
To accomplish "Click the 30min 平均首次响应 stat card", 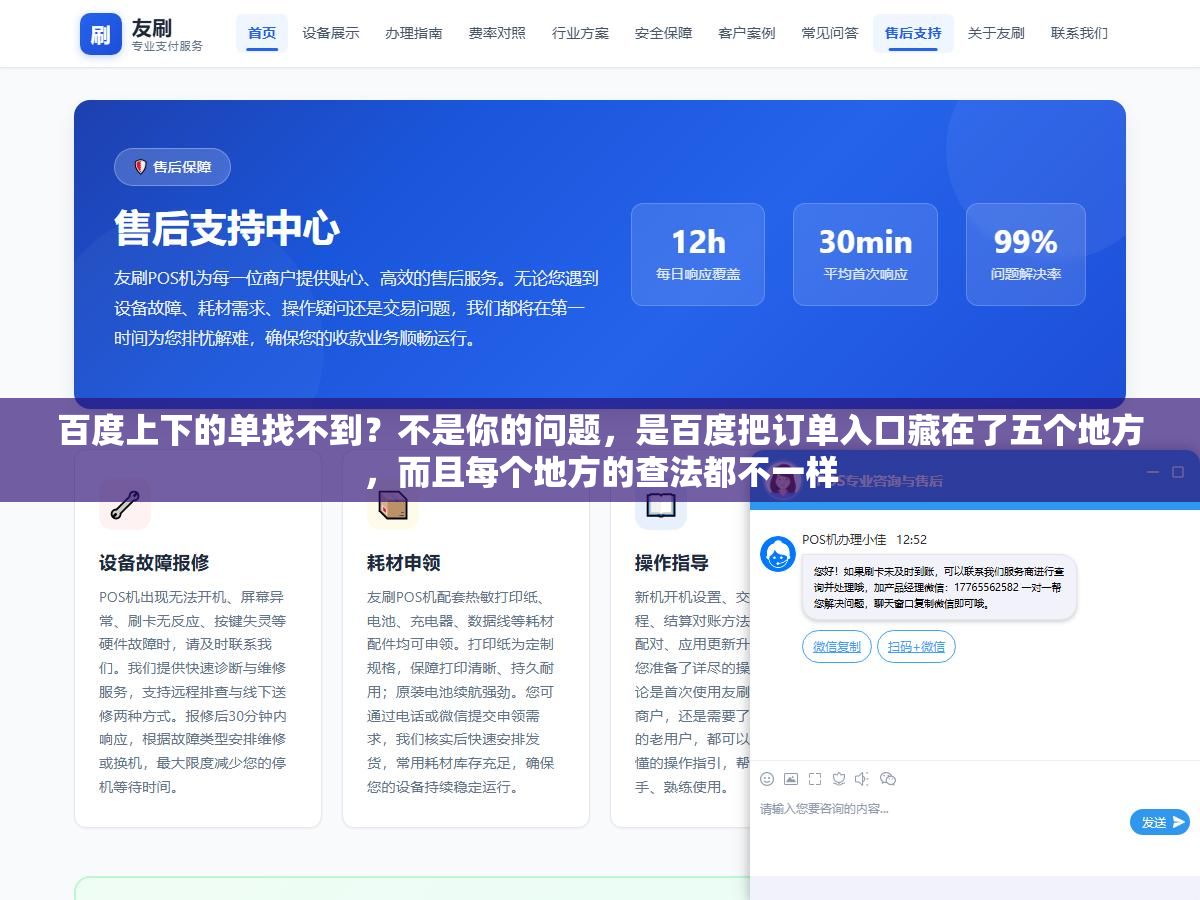I will click(x=865, y=254).
